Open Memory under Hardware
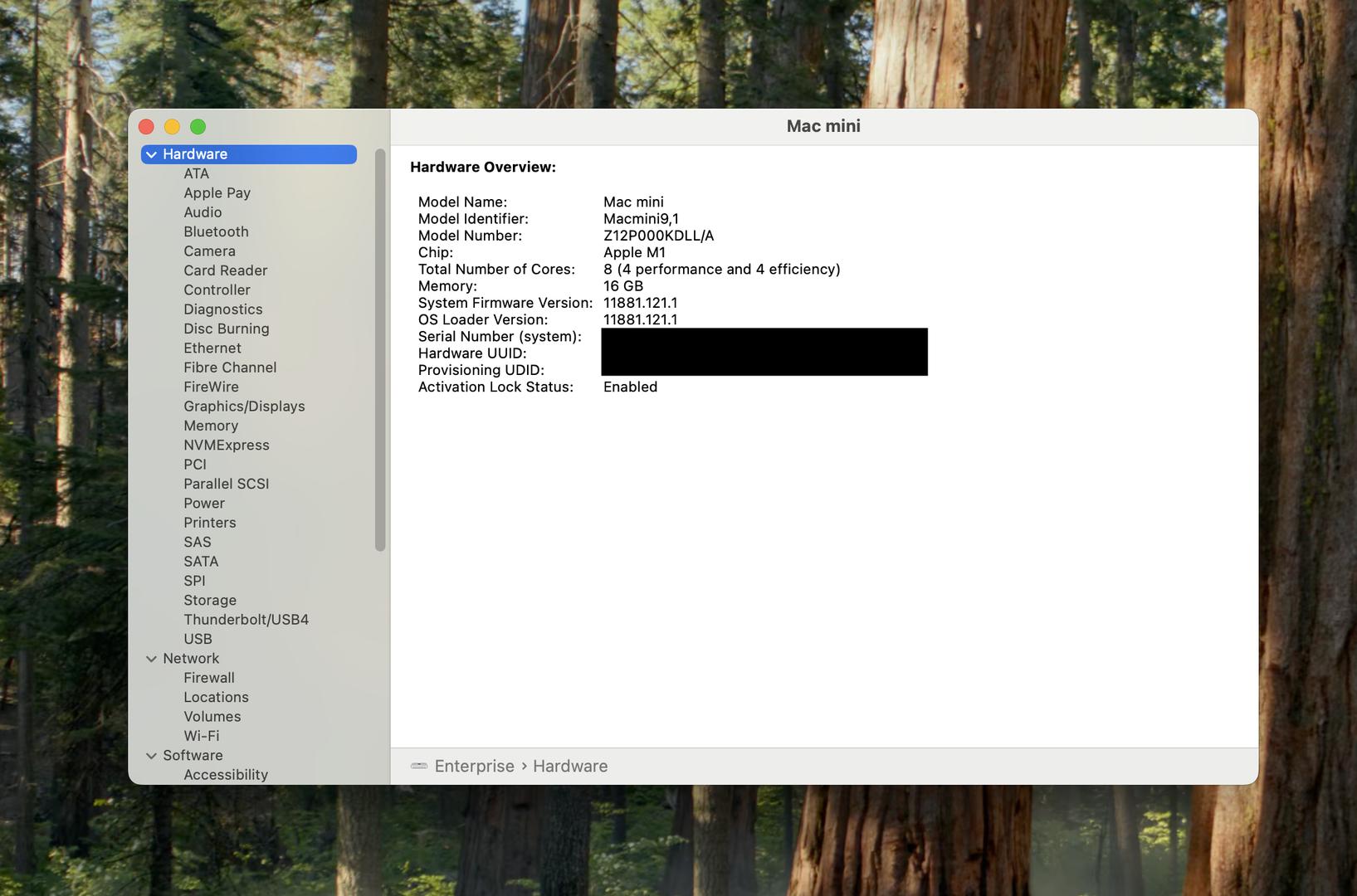Viewport: 1357px width, 896px height. 211,426
